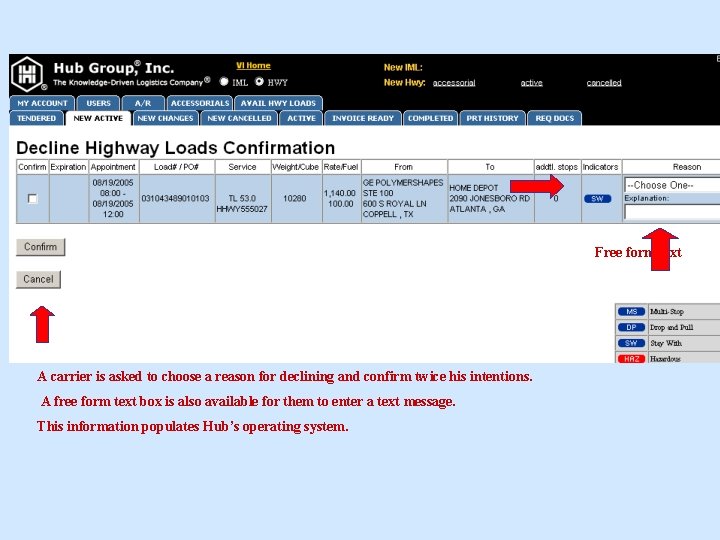Click the SW indicator badge in load row
The image size is (720, 540).
[597, 199]
